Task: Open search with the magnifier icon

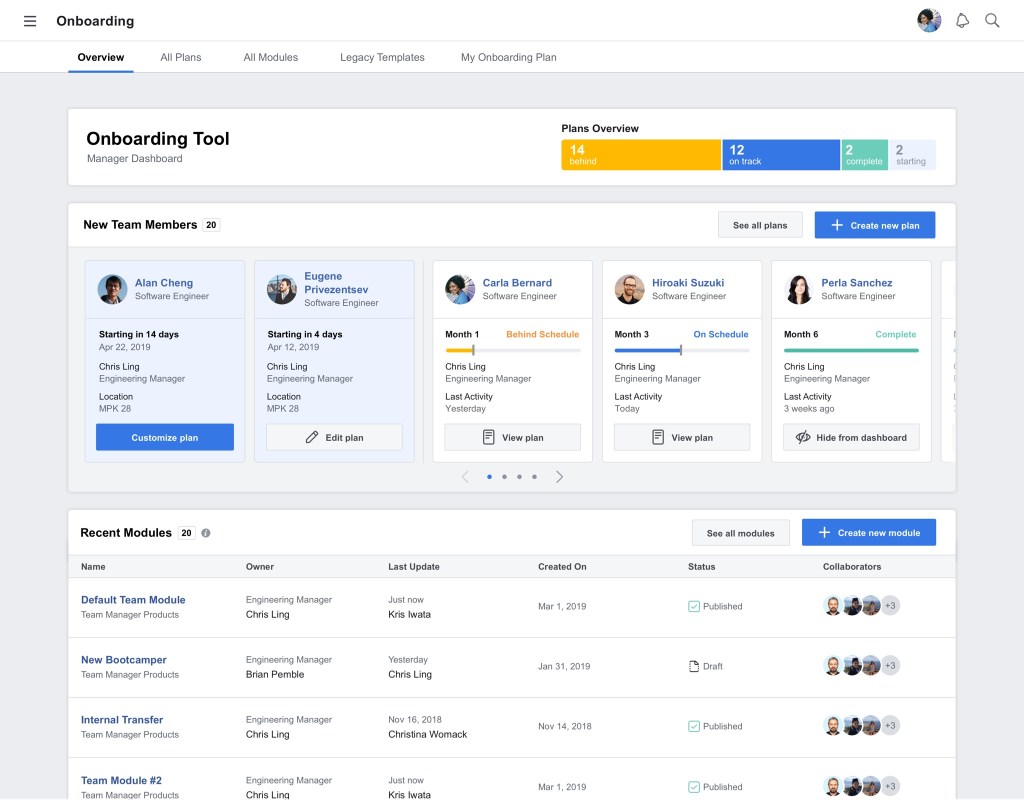Action: click(x=992, y=21)
